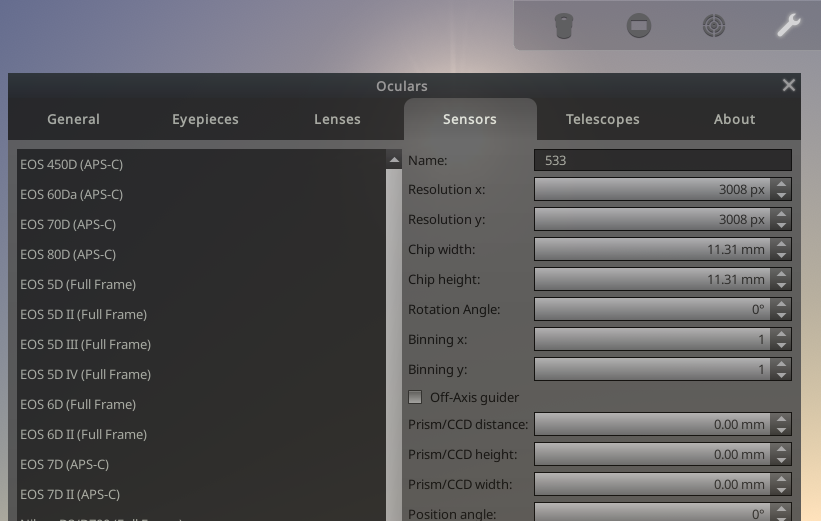
Task: Select EOS 80D (APS-C) sensor
Action: pos(201,254)
